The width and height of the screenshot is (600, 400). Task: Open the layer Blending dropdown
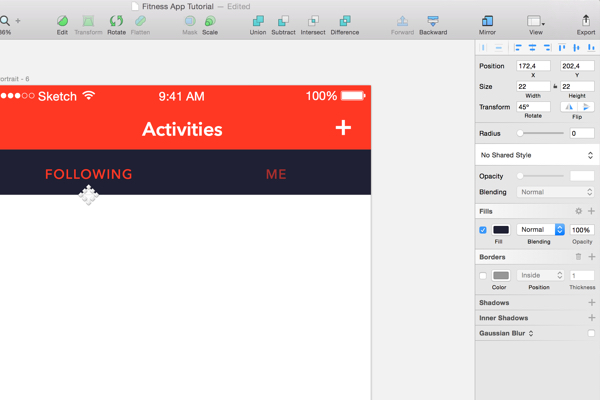[555, 192]
